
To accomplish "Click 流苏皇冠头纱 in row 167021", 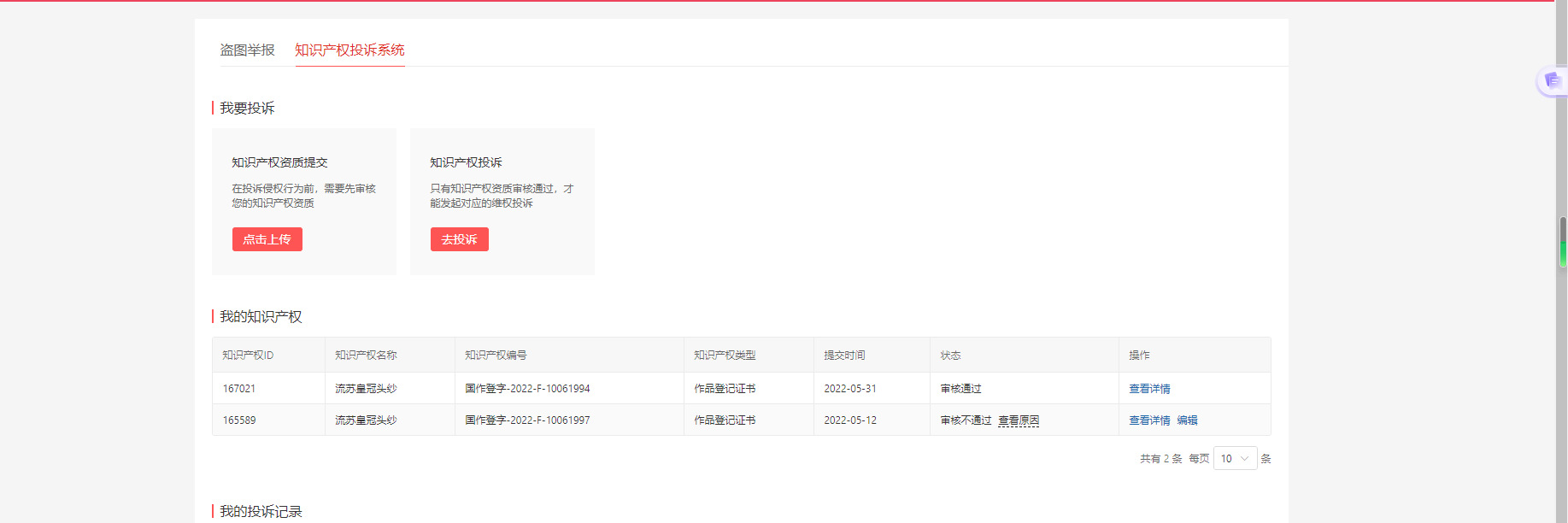I will pyautogui.click(x=366, y=389).
